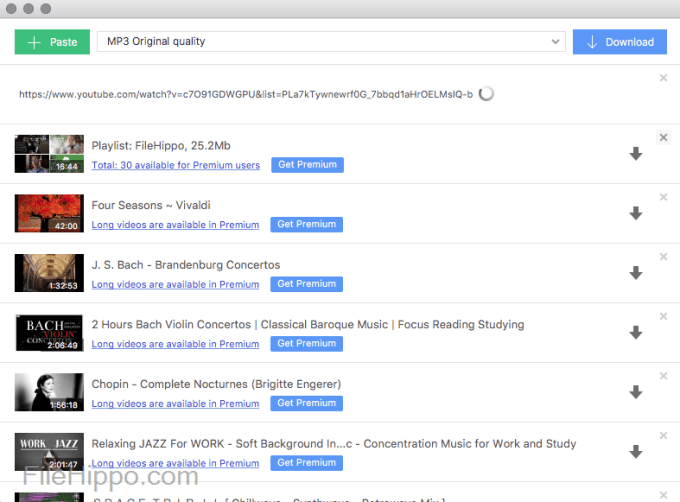Click the window zoom button
Viewport: 680px width, 502px height.
[46, 8]
